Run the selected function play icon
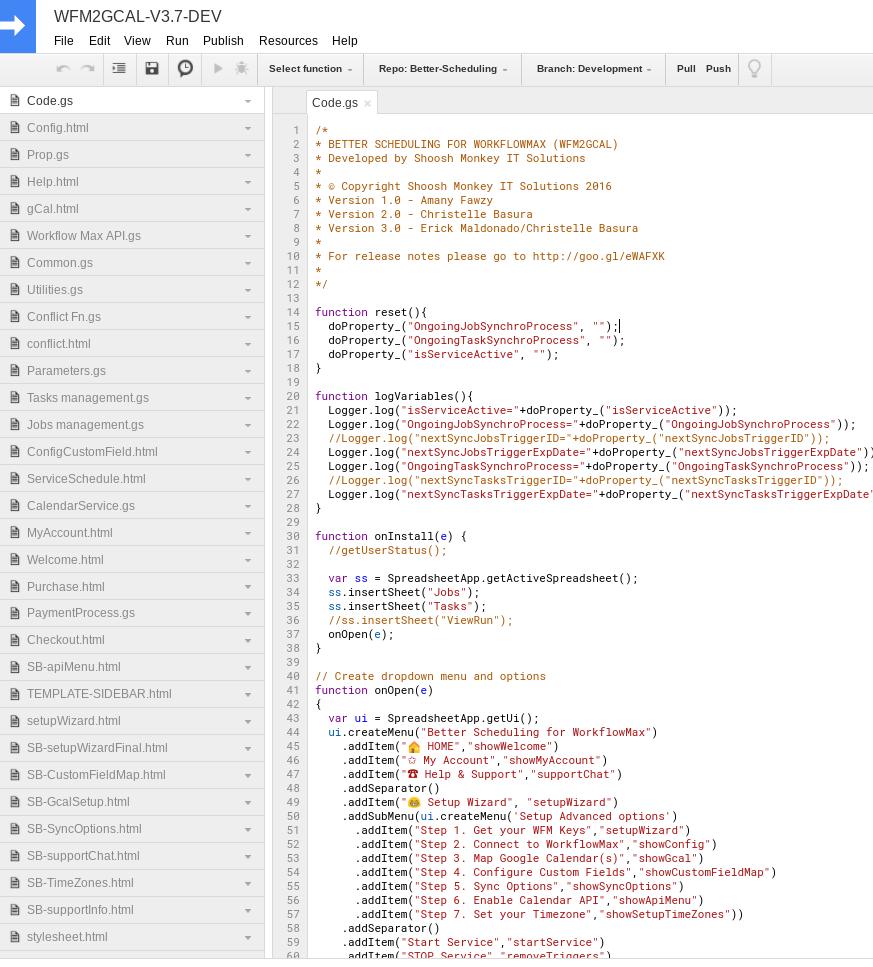The image size is (873, 967). [218, 69]
